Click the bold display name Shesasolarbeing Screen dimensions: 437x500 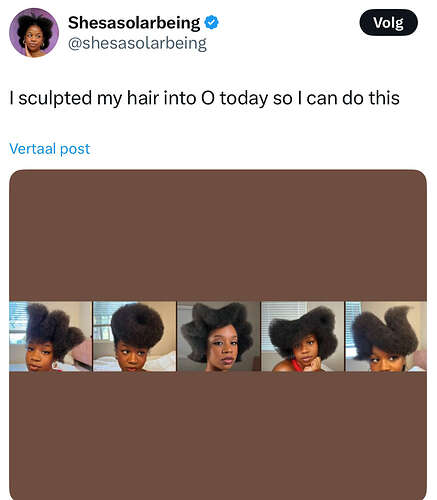click(134, 23)
